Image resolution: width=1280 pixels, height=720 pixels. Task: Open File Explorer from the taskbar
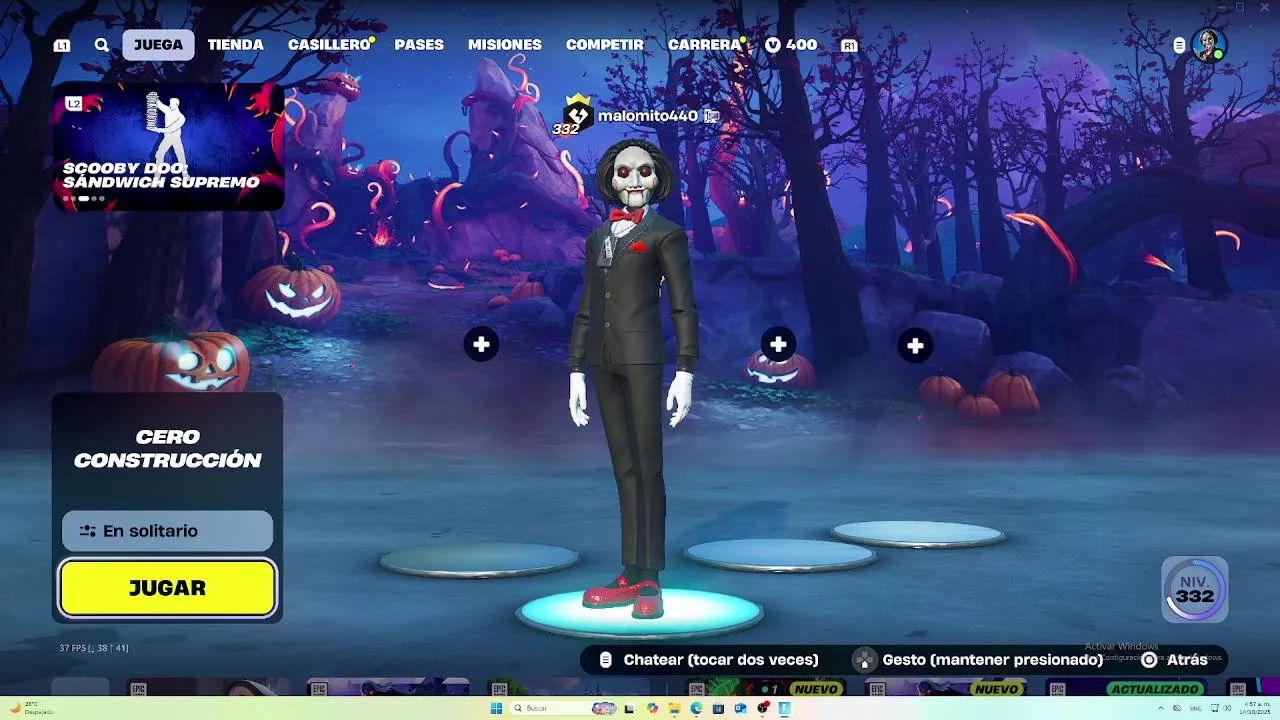[674, 708]
